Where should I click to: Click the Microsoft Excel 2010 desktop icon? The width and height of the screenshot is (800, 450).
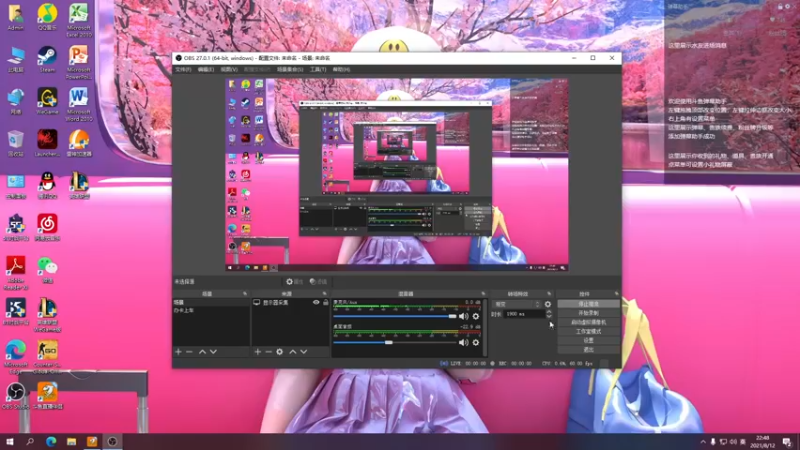[x=79, y=20]
